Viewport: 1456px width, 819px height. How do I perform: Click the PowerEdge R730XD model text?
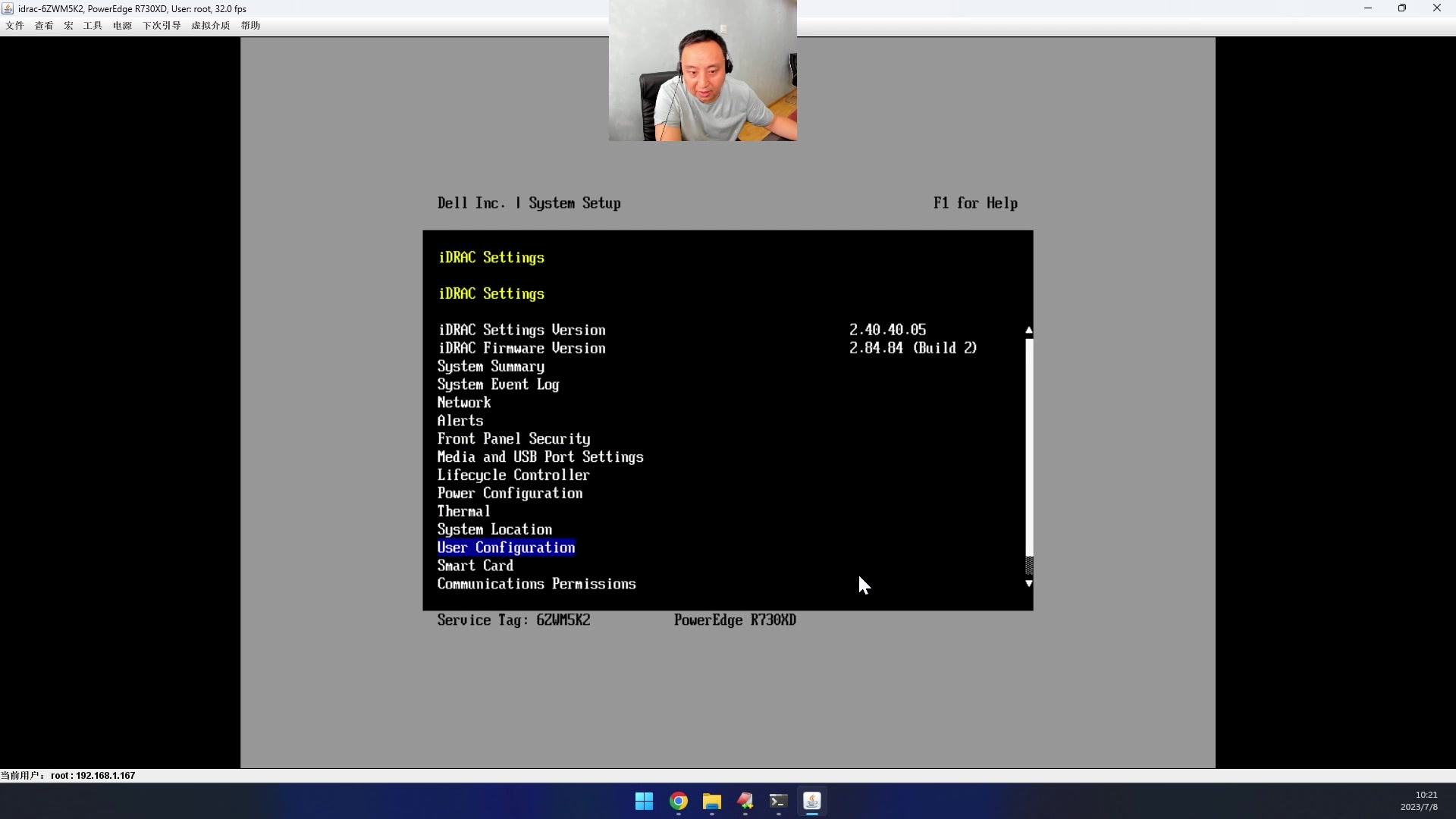pyautogui.click(x=735, y=620)
